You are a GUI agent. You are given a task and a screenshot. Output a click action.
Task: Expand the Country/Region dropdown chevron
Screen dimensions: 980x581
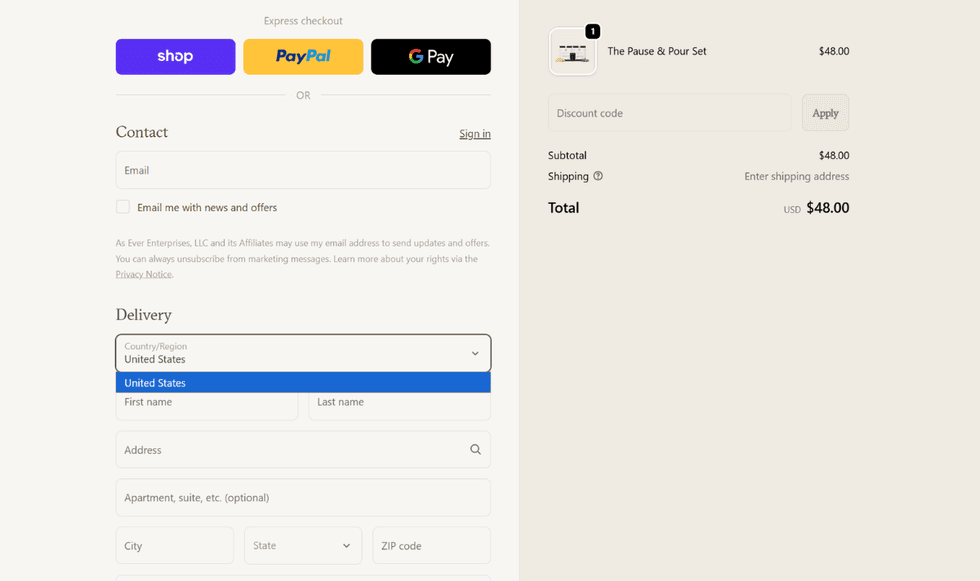coord(475,353)
